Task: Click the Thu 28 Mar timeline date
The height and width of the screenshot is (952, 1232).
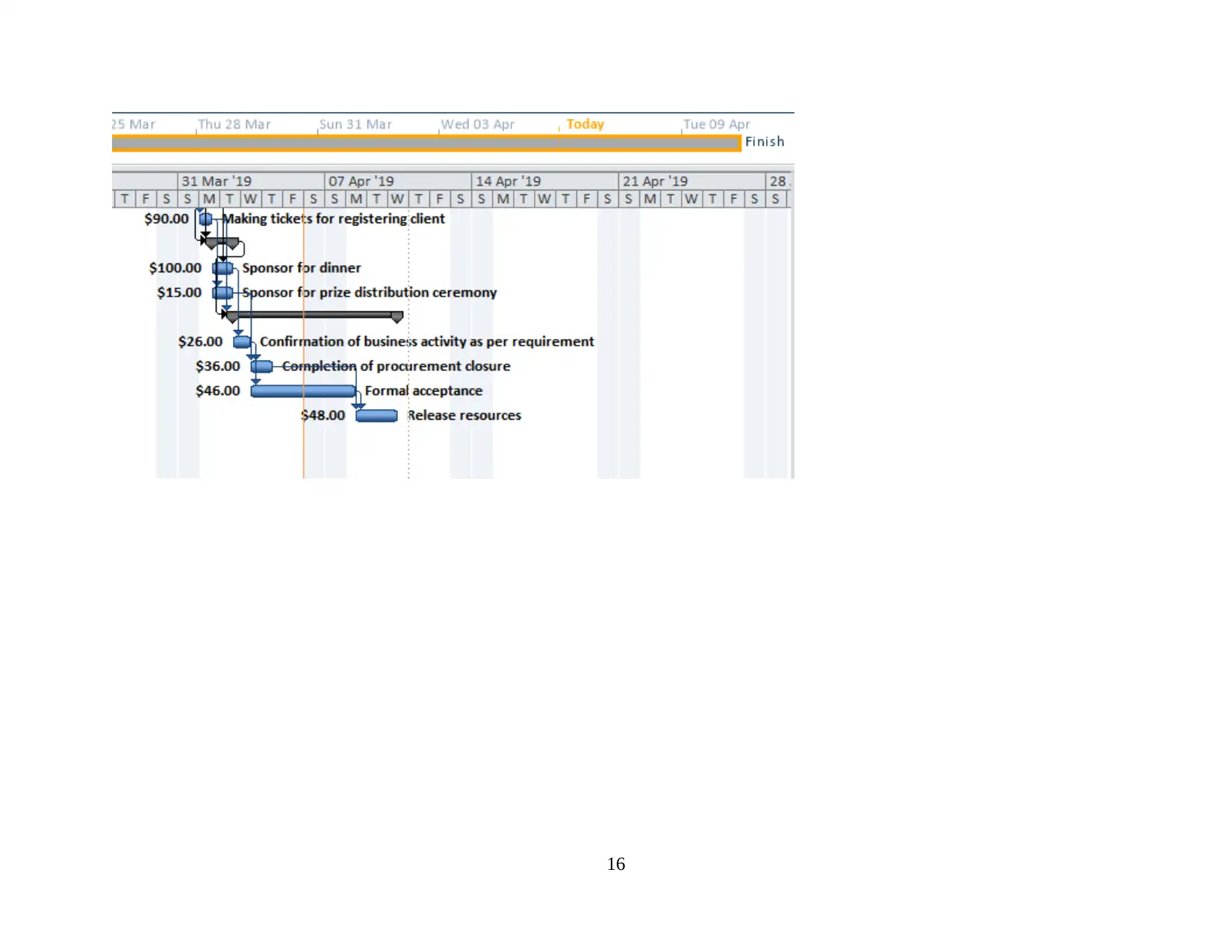Action: click(x=234, y=125)
